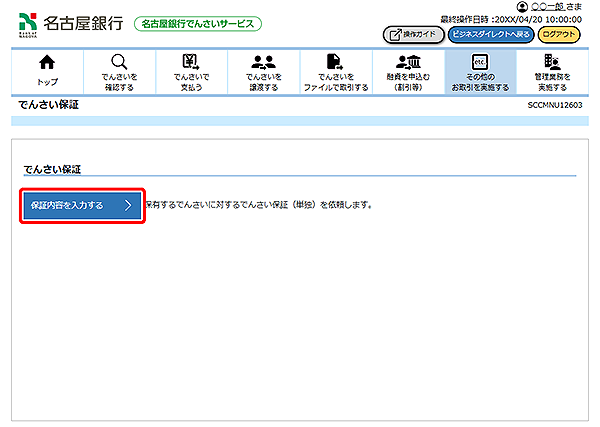
Task: Click でんさいをファイルで取引する file icon
Action: pyautogui.click(x=336, y=62)
